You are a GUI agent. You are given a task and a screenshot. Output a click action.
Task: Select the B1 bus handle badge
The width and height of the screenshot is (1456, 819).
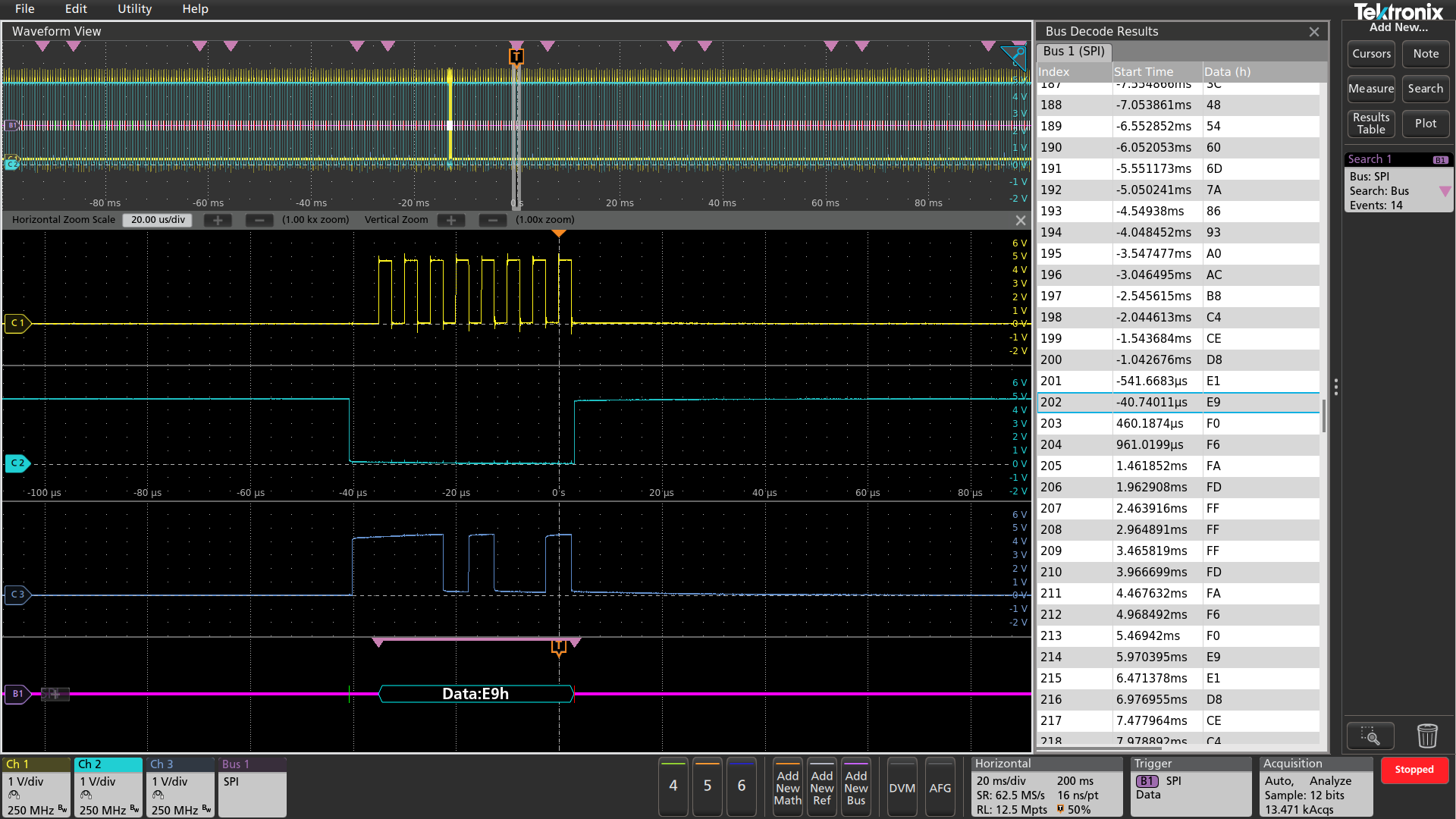(x=17, y=694)
